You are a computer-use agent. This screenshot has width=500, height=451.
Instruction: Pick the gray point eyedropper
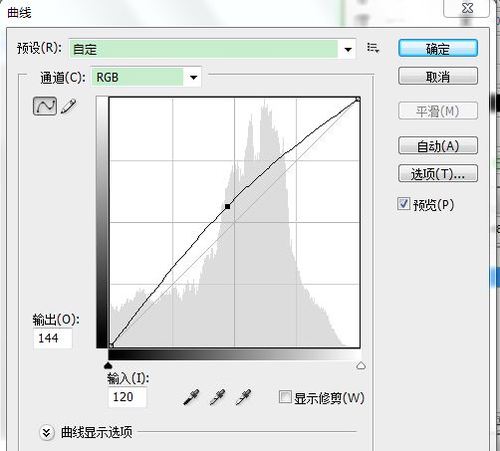point(217,397)
